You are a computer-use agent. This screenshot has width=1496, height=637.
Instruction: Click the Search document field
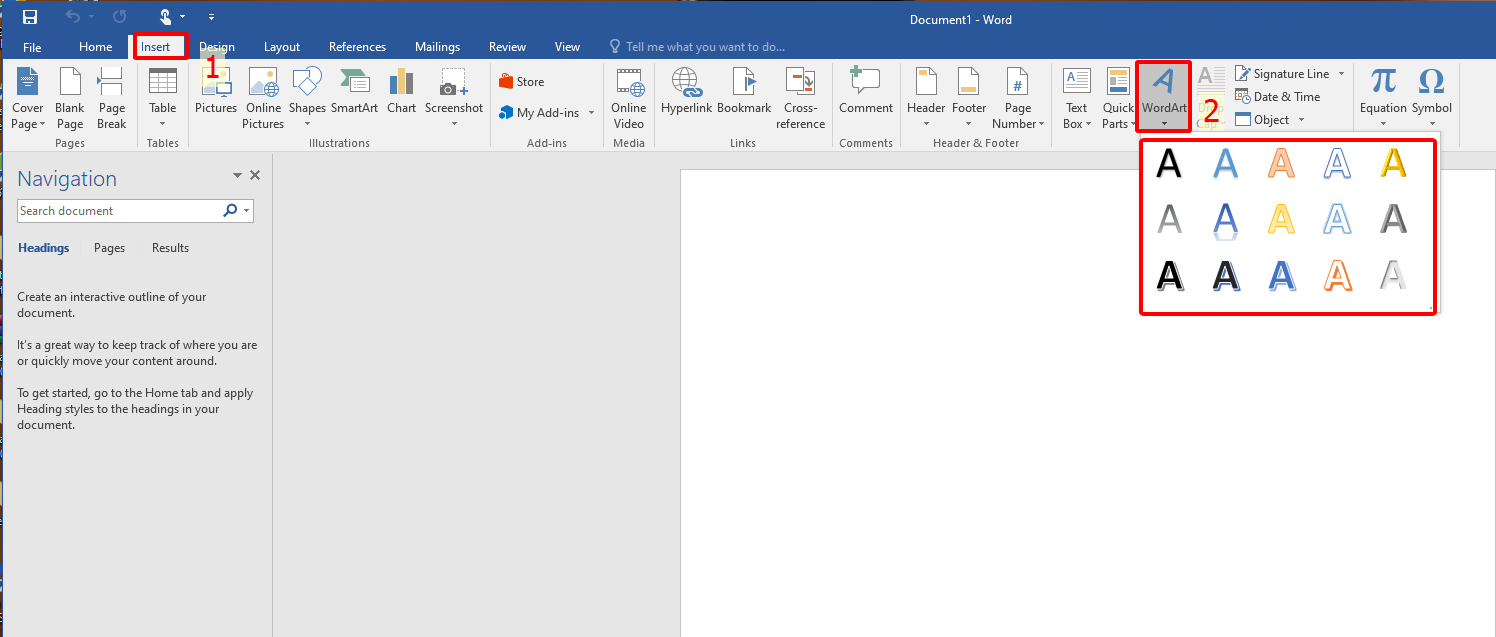tap(119, 211)
